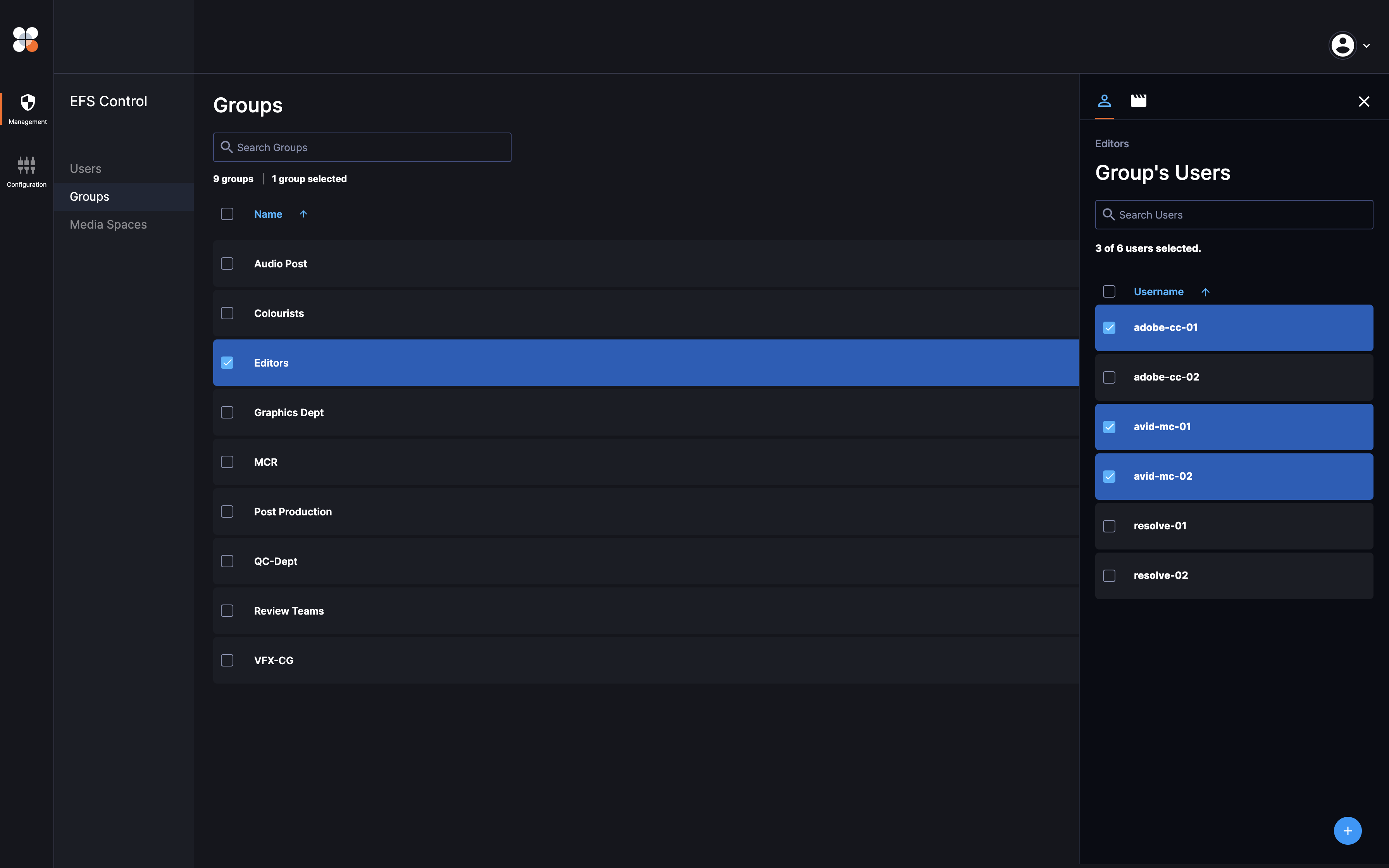Click the Username sort arrow
Screen dimensions: 1389x868
point(1205,292)
